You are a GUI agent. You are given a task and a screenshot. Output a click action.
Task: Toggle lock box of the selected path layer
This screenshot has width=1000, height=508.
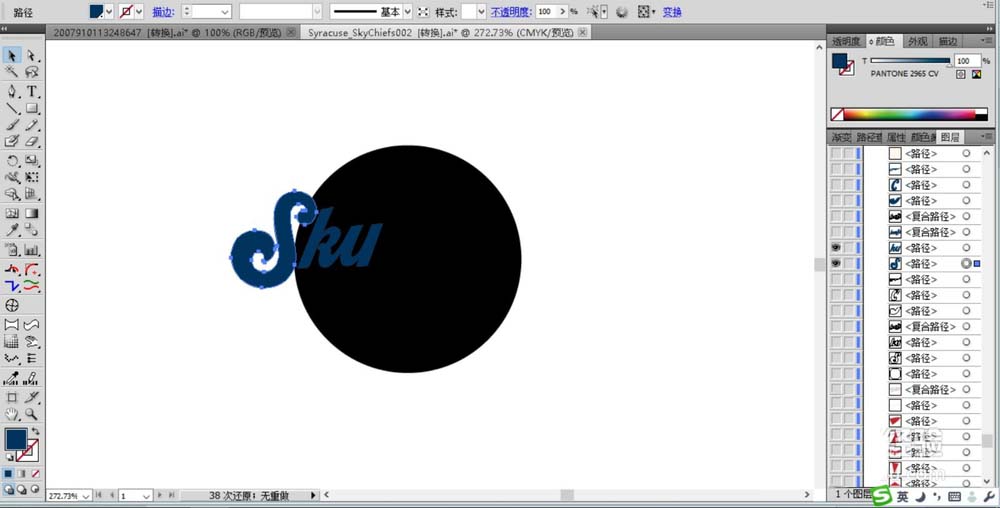pyautogui.click(x=848, y=263)
